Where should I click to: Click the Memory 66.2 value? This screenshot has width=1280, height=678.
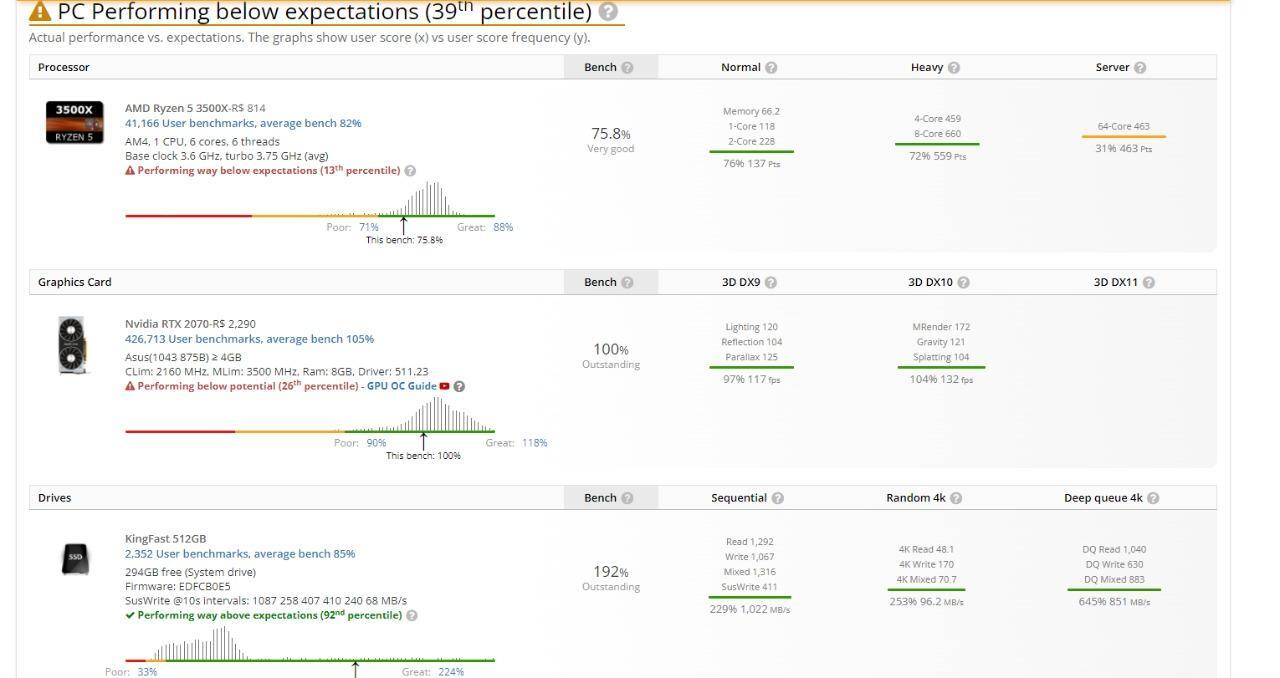[x=751, y=112]
